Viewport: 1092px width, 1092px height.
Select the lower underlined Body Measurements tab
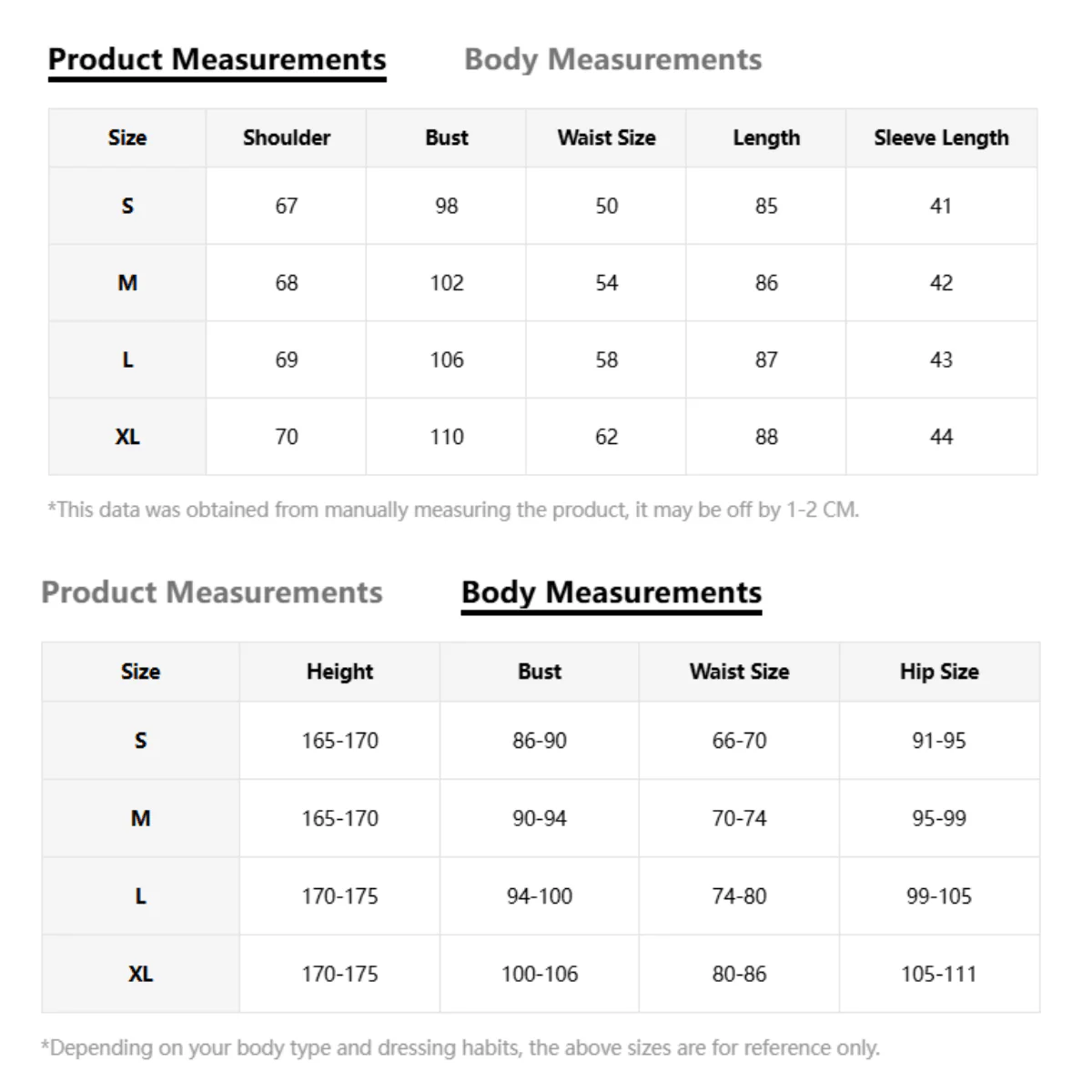click(612, 593)
